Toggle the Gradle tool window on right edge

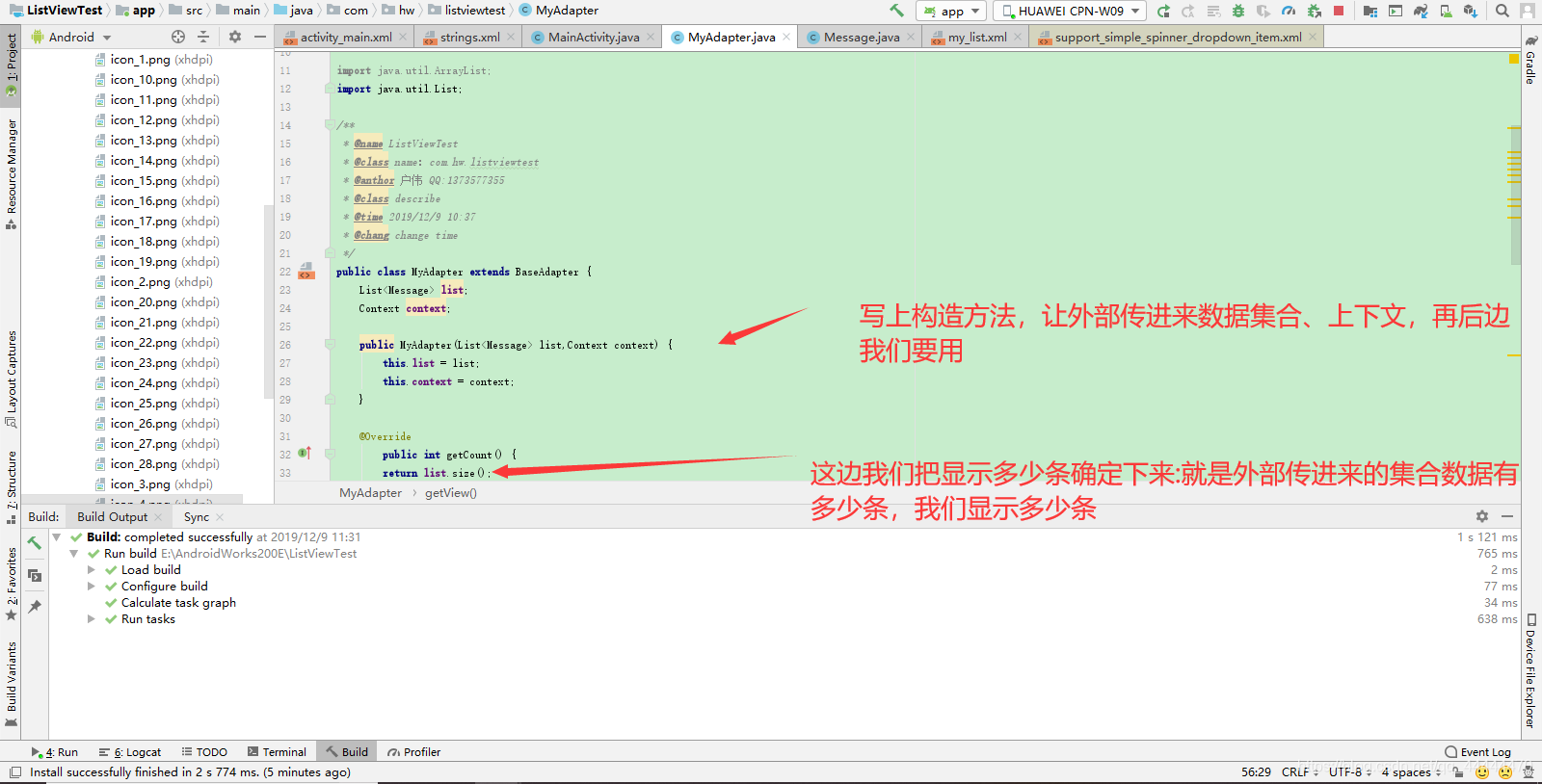click(1530, 60)
